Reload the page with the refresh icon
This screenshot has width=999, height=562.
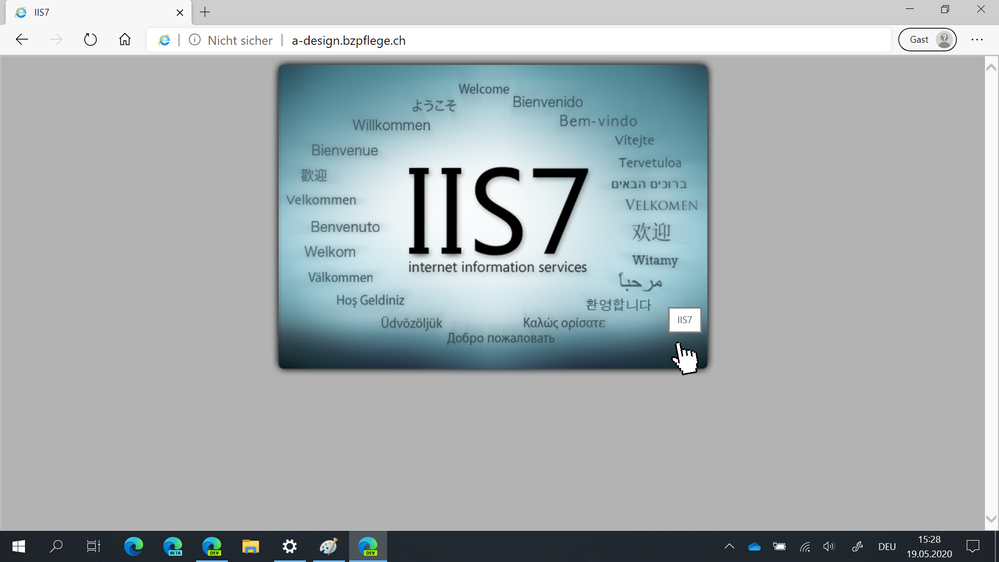coord(90,40)
